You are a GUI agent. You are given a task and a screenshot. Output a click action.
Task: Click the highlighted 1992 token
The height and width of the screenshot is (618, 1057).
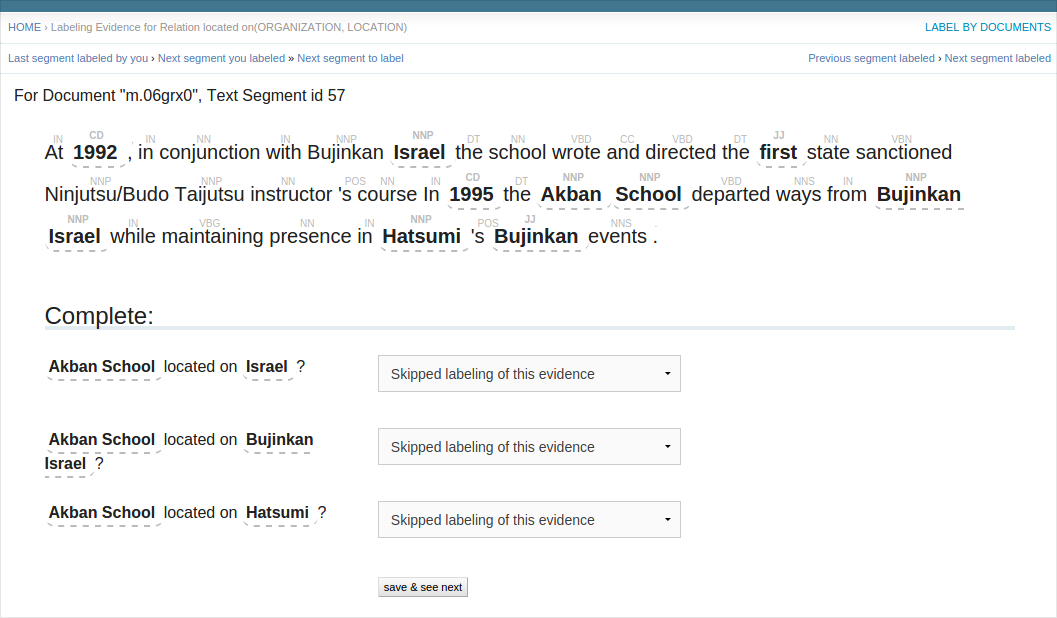tap(96, 153)
